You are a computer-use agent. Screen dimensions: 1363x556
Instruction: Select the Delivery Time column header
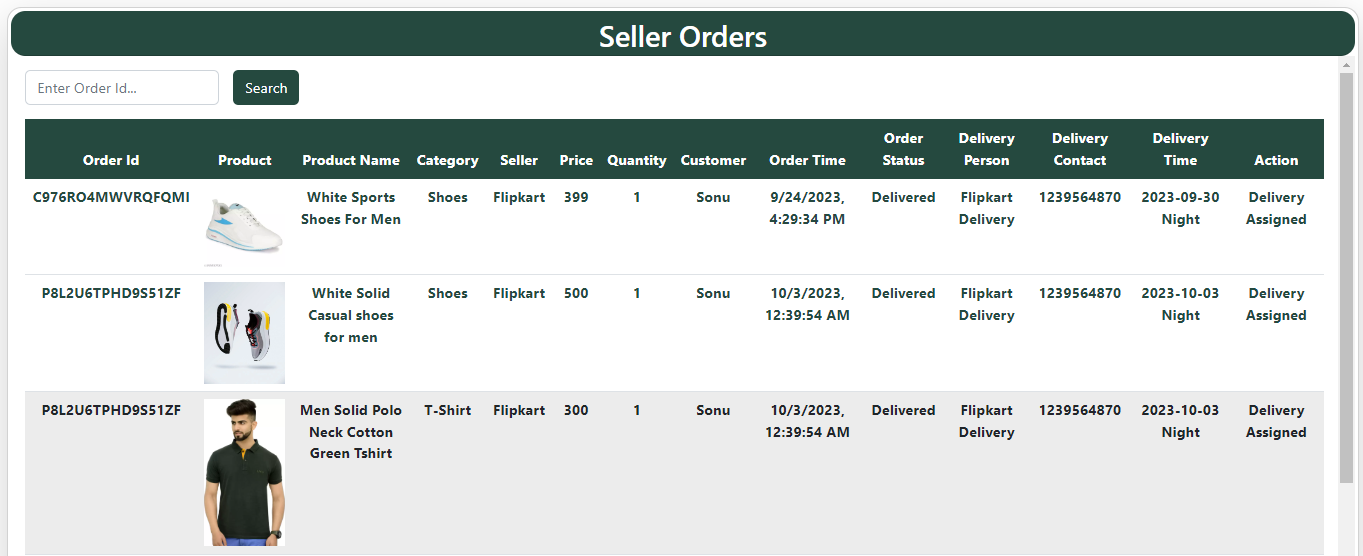(1180, 149)
